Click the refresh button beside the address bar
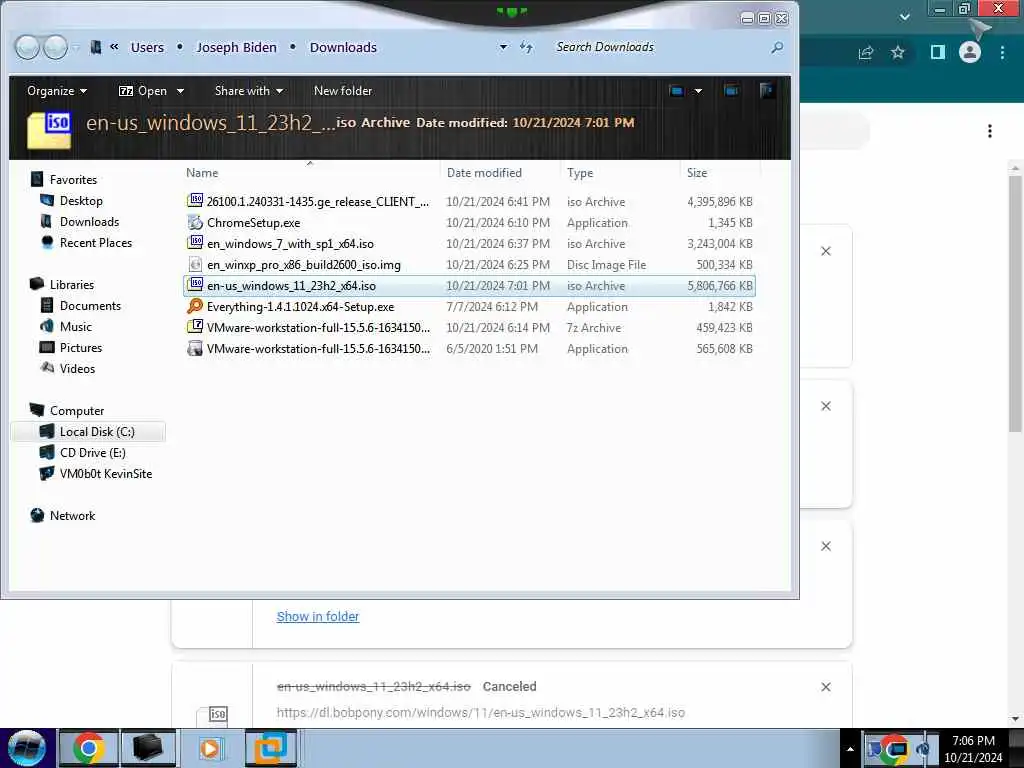This screenshot has height=768, width=1024. [x=526, y=47]
